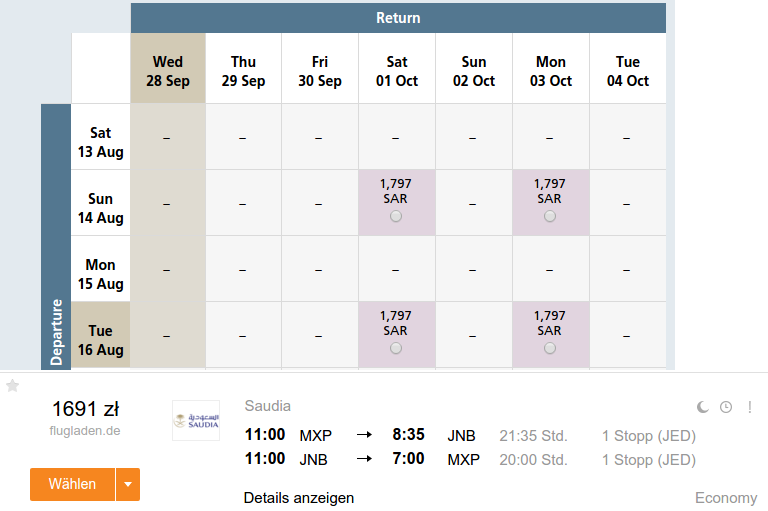Expand Details anzeigen flight details
The image size is (768, 511).
click(x=299, y=498)
